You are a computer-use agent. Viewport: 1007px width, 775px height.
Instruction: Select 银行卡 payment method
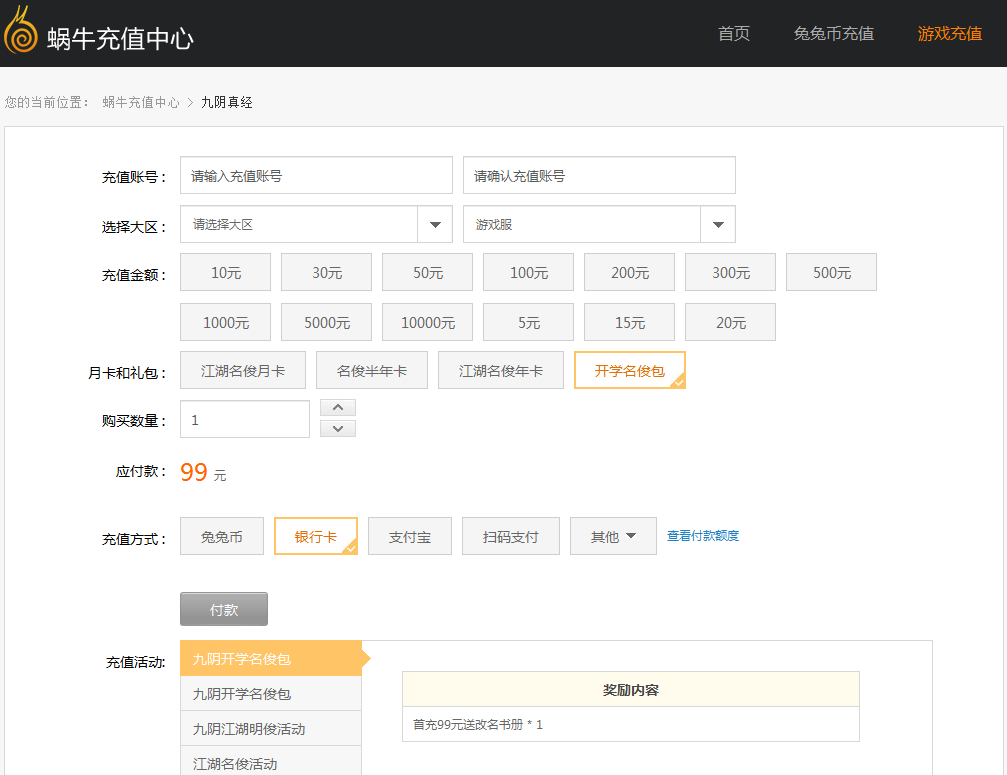click(315, 537)
